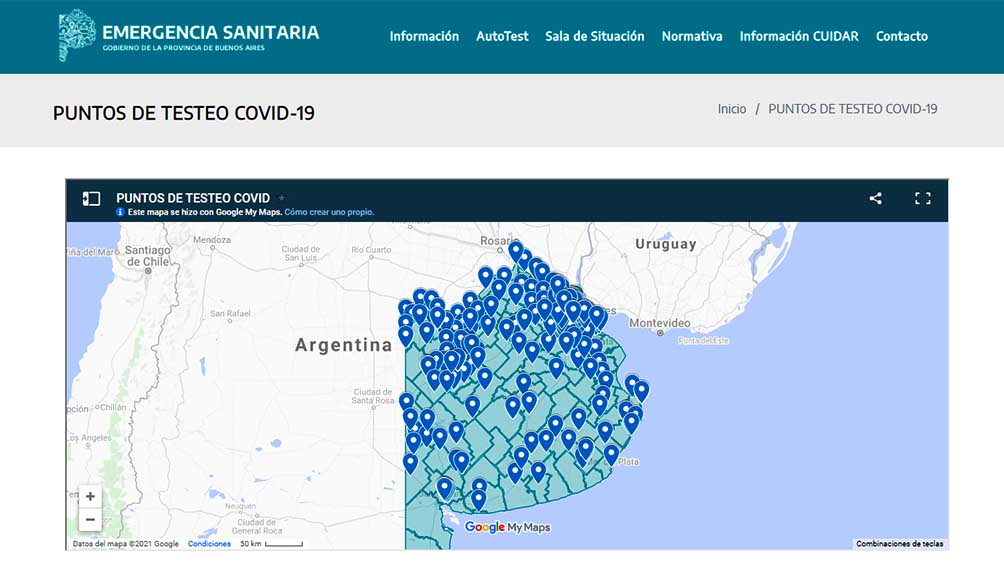Viewport: 1004px width, 565px height.
Task: Click the Ciudad de Santa Rosa label
Action: click(373, 396)
